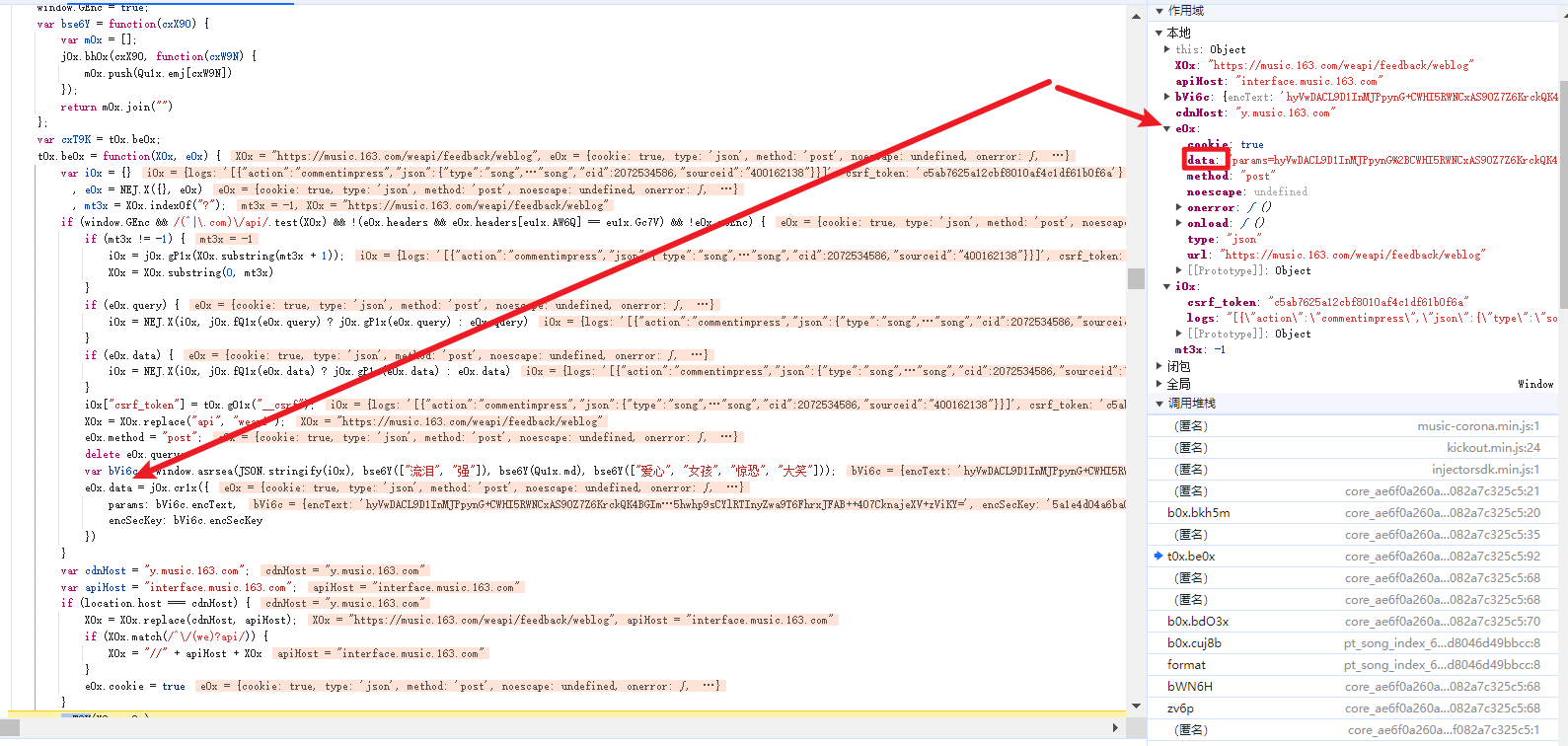
Task: Click the 'return mOx.join' code line
Action: tap(116, 107)
